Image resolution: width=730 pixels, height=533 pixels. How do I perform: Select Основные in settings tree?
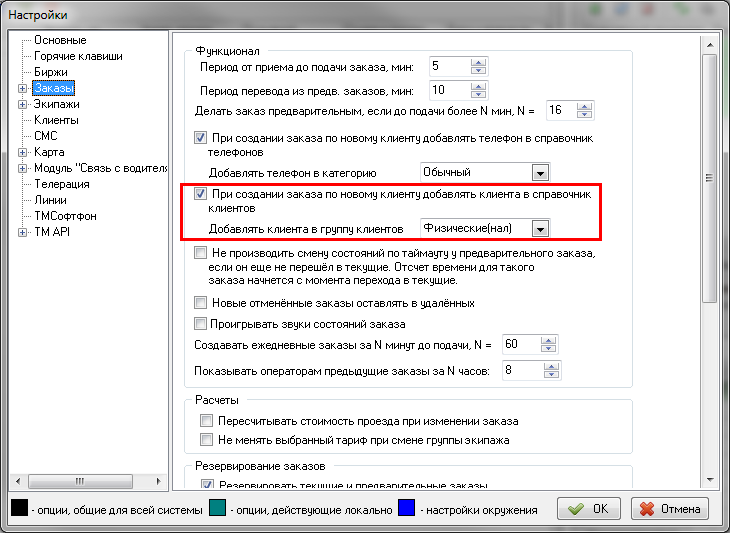click(x=59, y=40)
